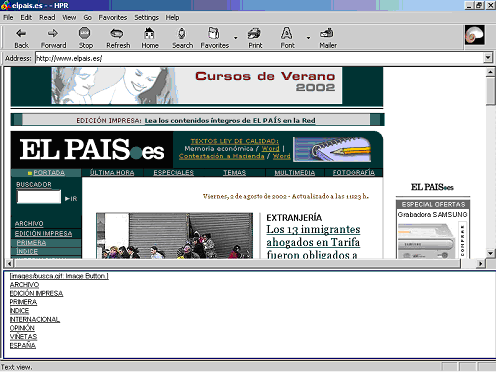Select the ESPECIALES navigation tab
The width and height of the screenshot is (496, 372).
[x=173, y=173]
